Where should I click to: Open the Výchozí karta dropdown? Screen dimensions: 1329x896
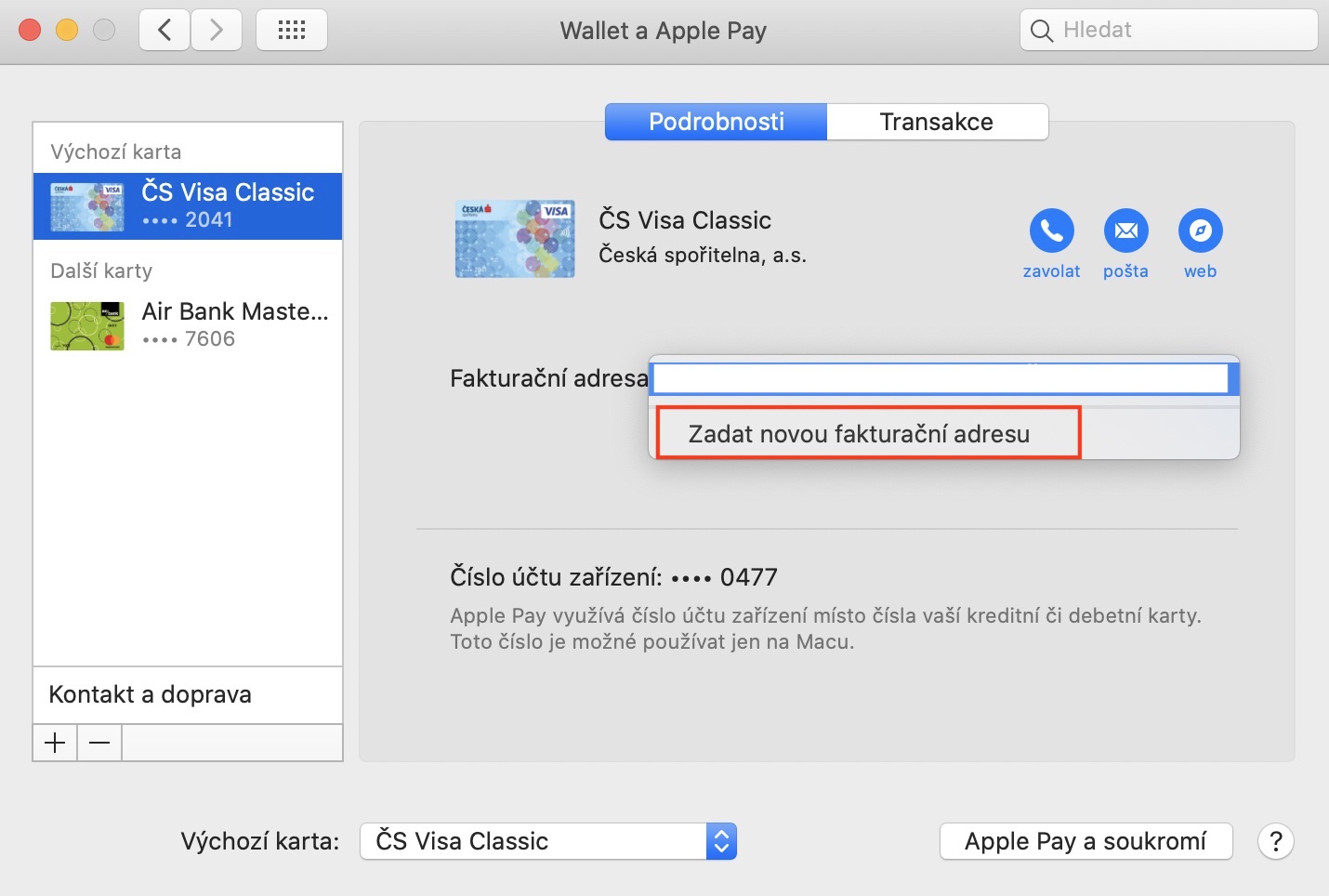548,841
